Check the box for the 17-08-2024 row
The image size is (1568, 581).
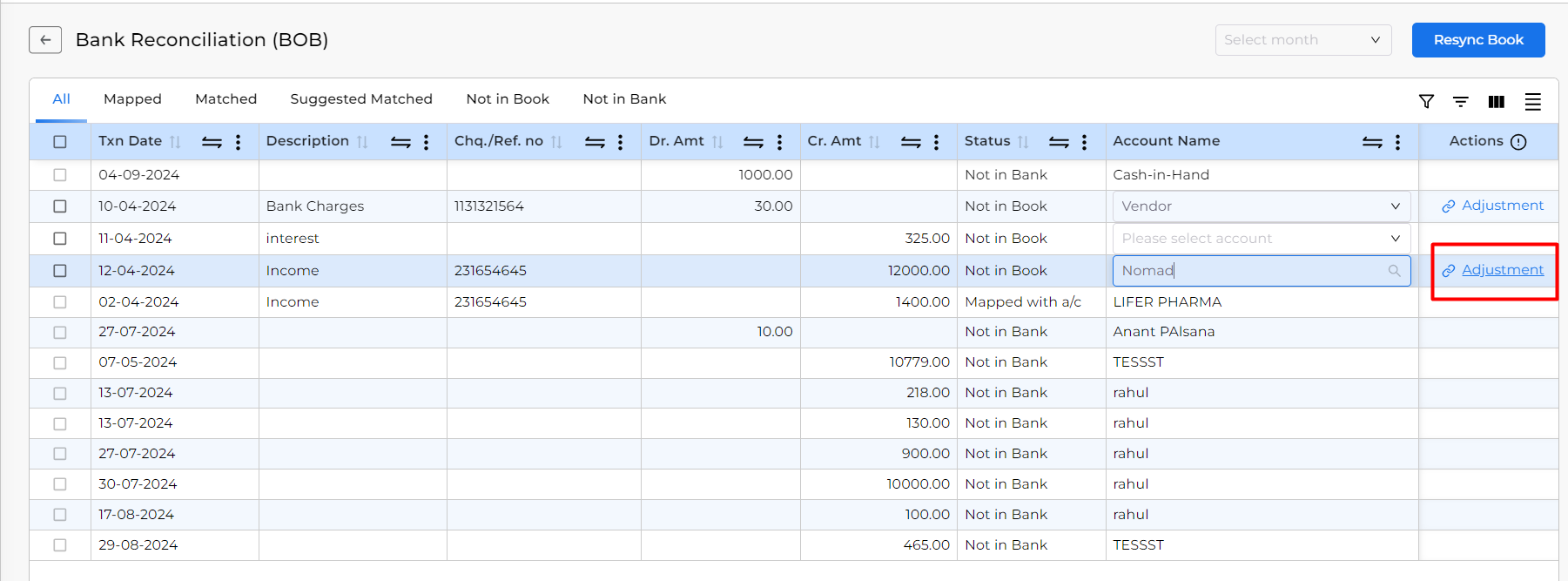click(x=60, y=515)
